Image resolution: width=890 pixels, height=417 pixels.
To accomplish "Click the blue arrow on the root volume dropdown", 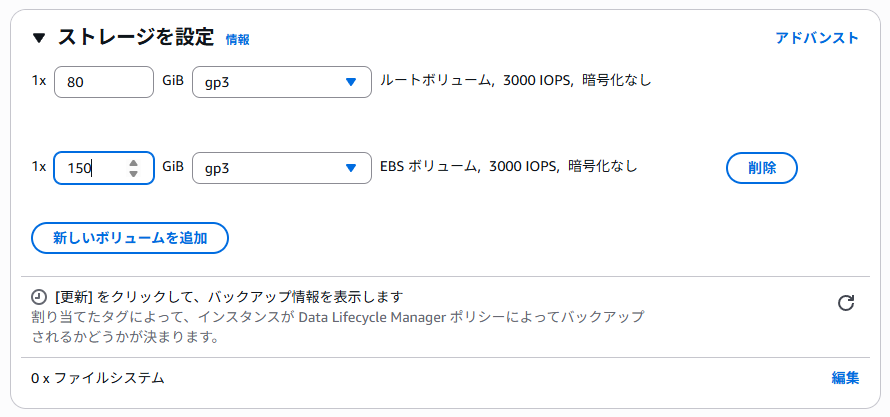I will click(x=351, y=82).
